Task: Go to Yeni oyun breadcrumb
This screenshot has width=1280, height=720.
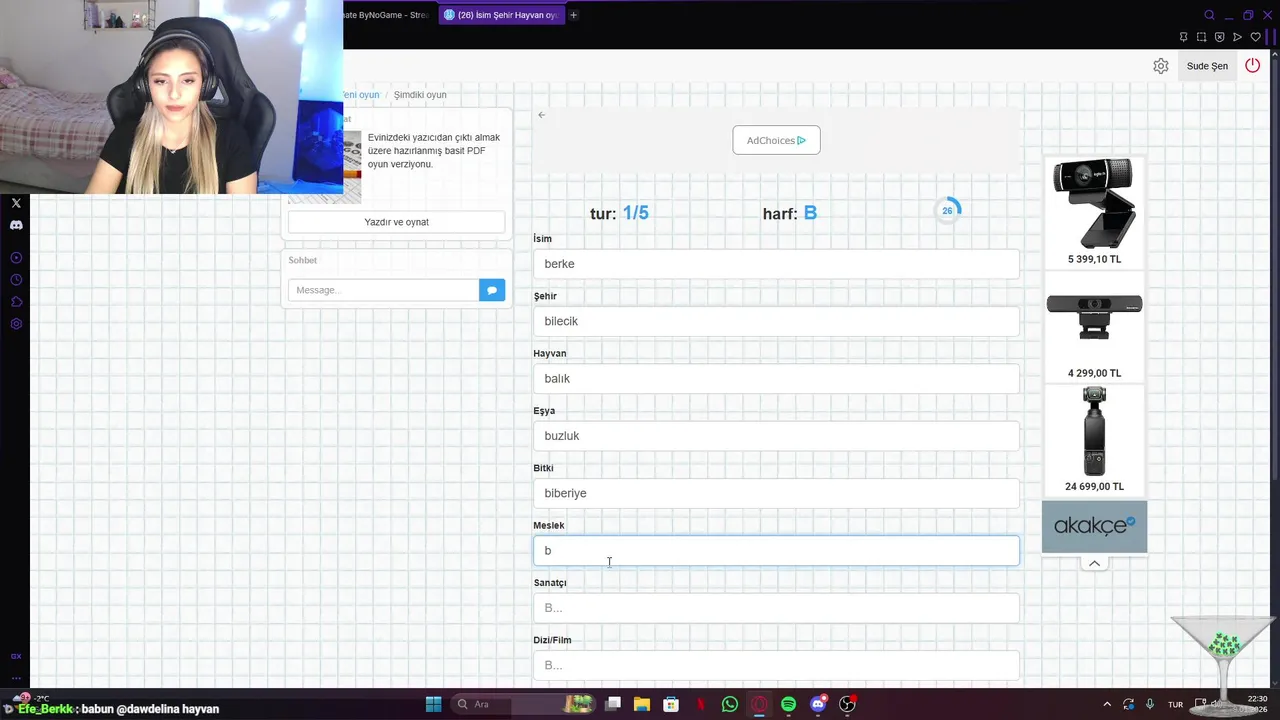Action: point(360,95)
